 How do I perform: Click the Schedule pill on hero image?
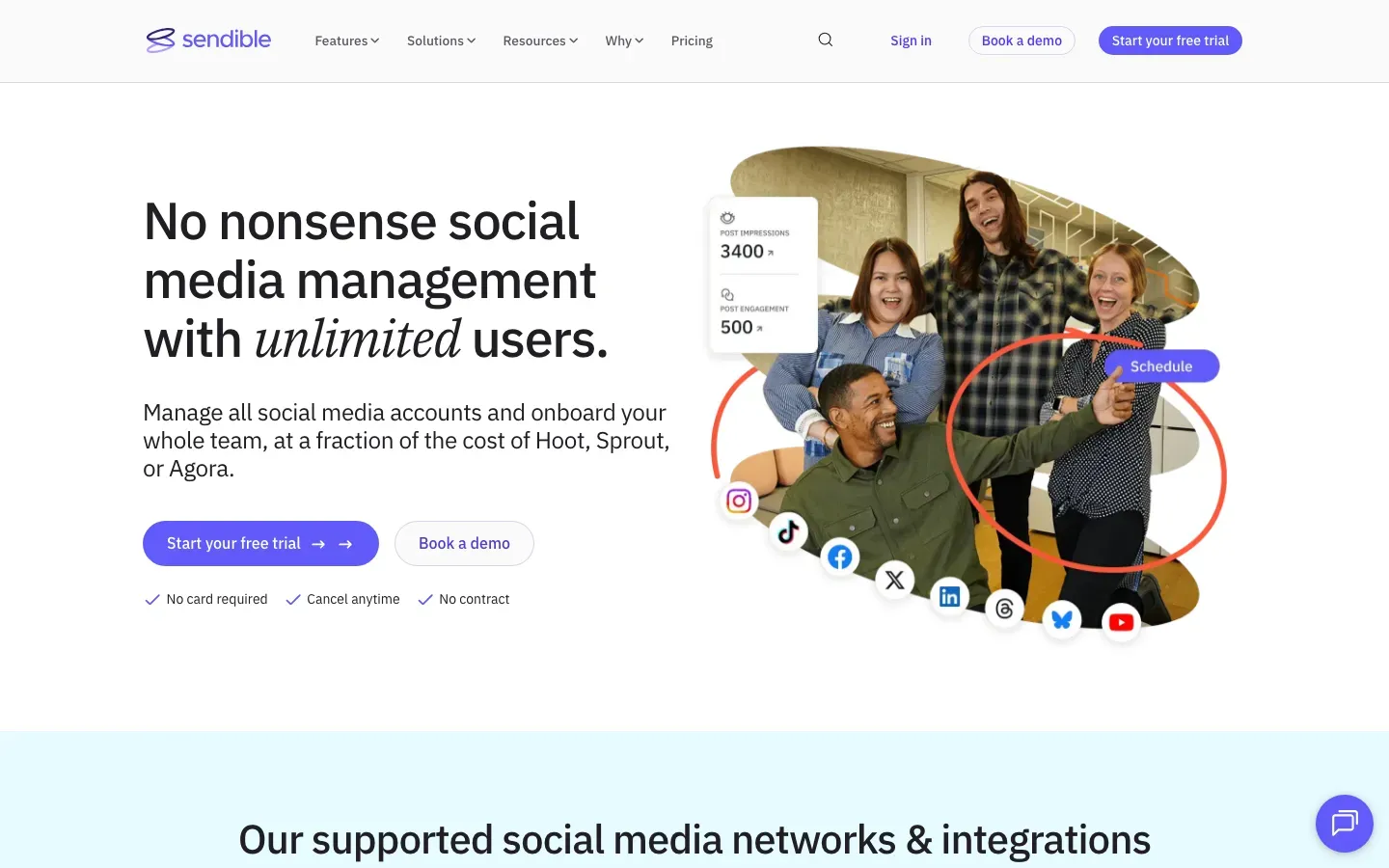(1161, 366)
